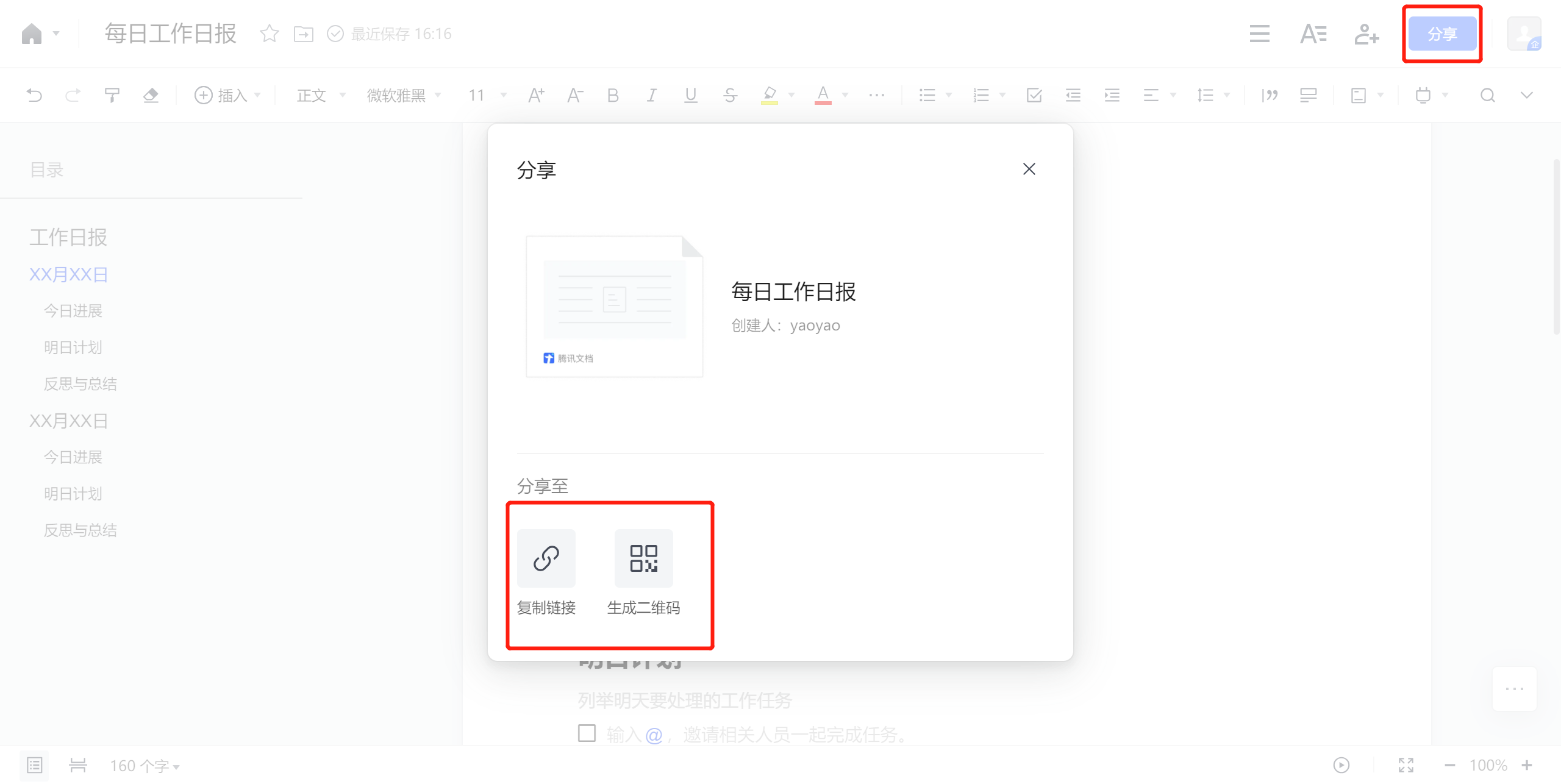Close the share dialog
The height and width of the screenshot is (784, 1561).
(x=1029, y=169)
